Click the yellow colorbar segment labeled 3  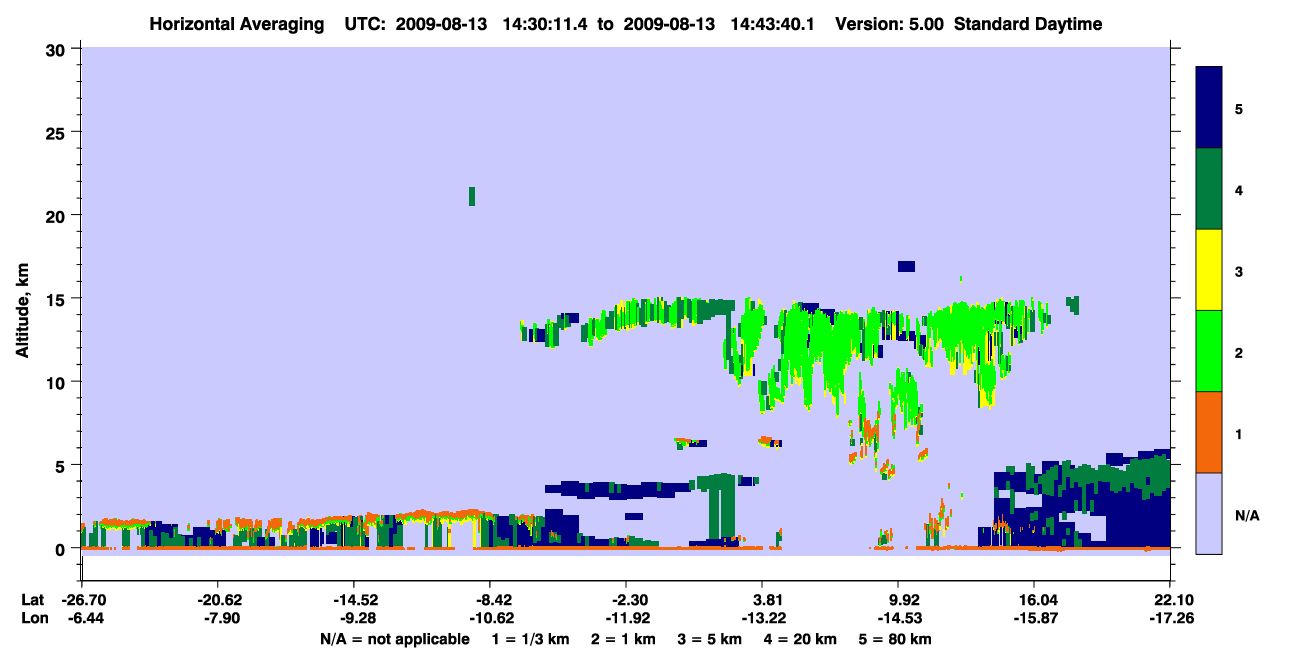click(1209, 270)
